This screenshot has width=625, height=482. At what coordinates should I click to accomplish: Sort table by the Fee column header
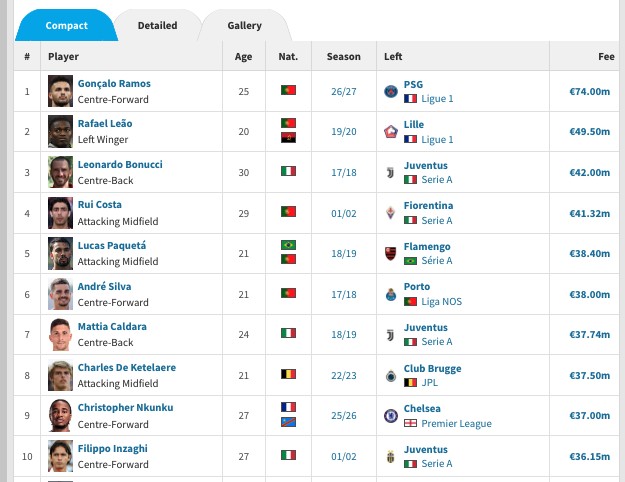point(606,57)
